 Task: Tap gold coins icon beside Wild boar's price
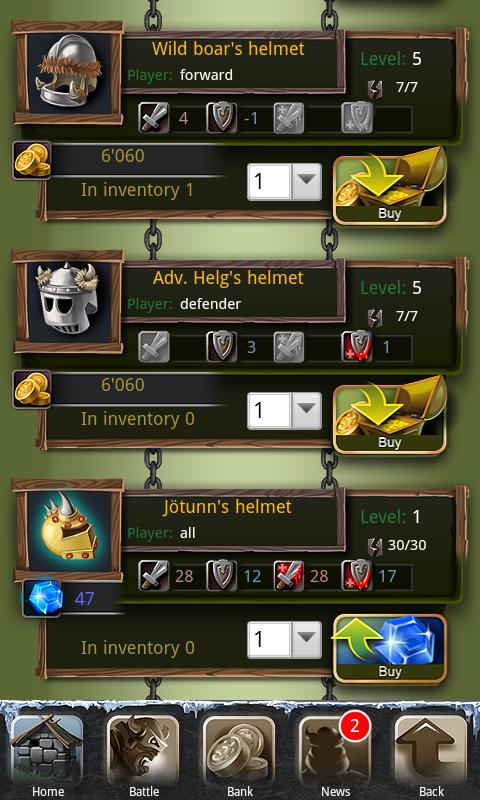32,160
